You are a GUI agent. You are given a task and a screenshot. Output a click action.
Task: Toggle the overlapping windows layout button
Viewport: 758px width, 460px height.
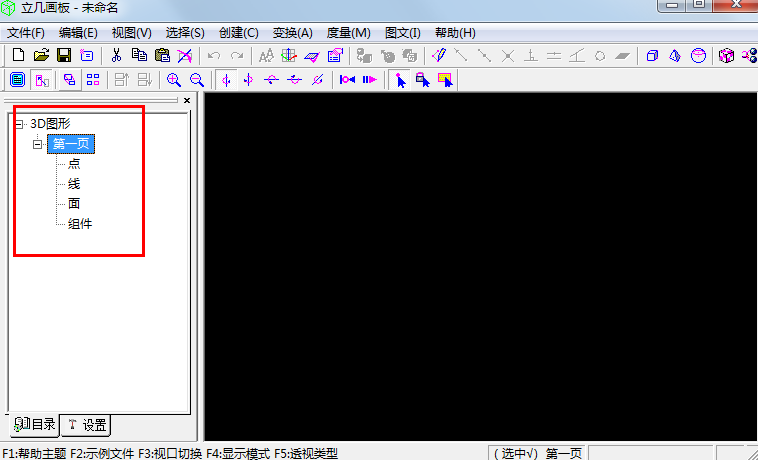click(70, 80)
